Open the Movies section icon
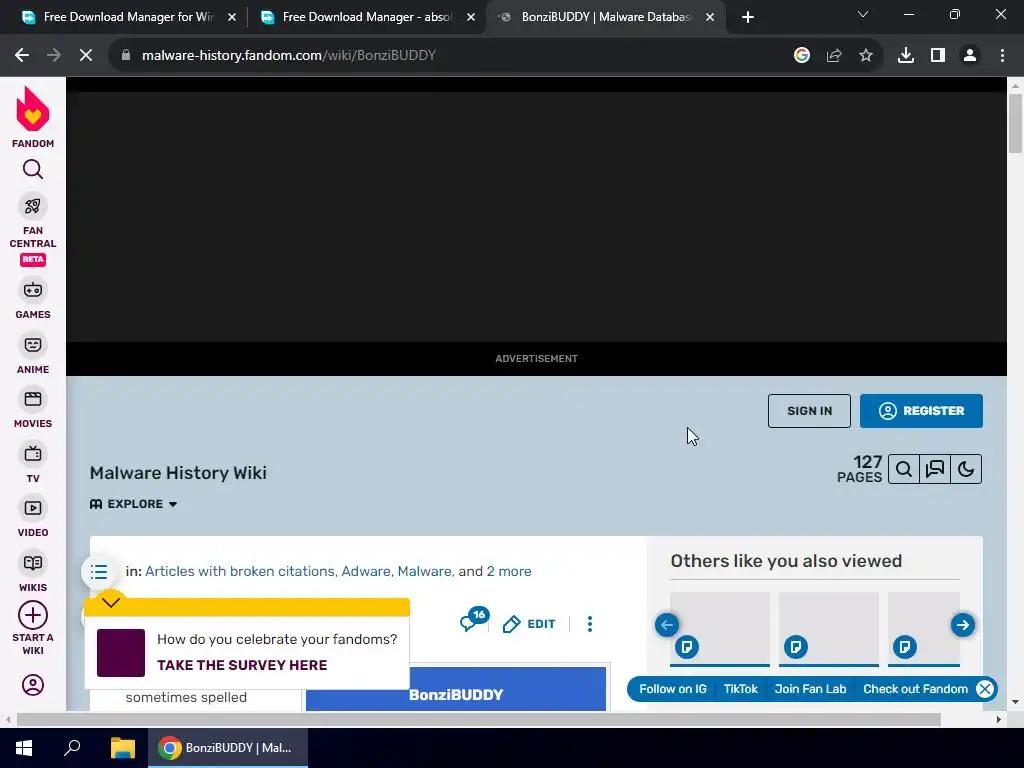The height and width of the screenshot is (768, 1024). coord(33,399)
